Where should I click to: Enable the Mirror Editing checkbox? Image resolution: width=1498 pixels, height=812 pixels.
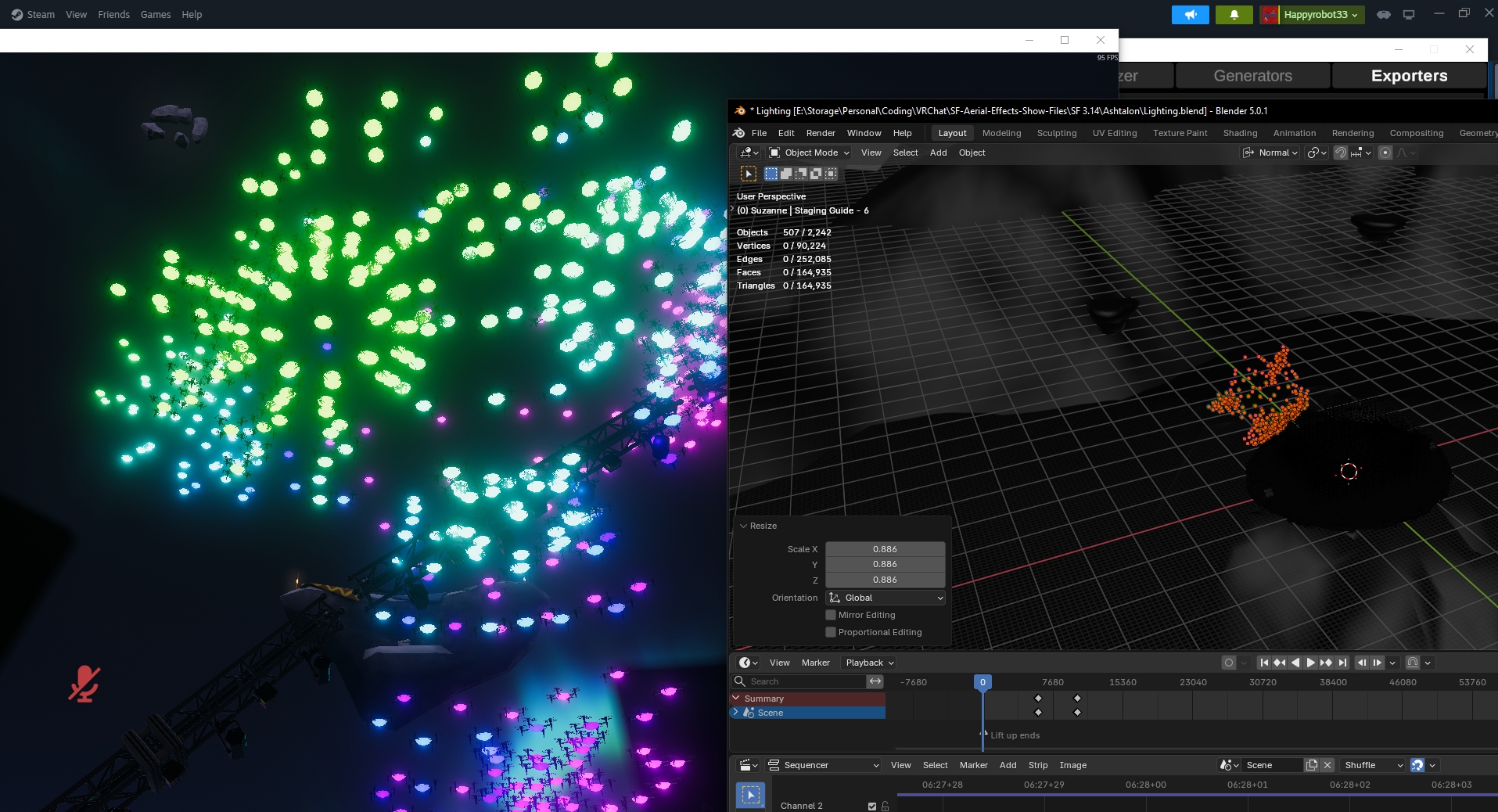click(x=831, y=615)
